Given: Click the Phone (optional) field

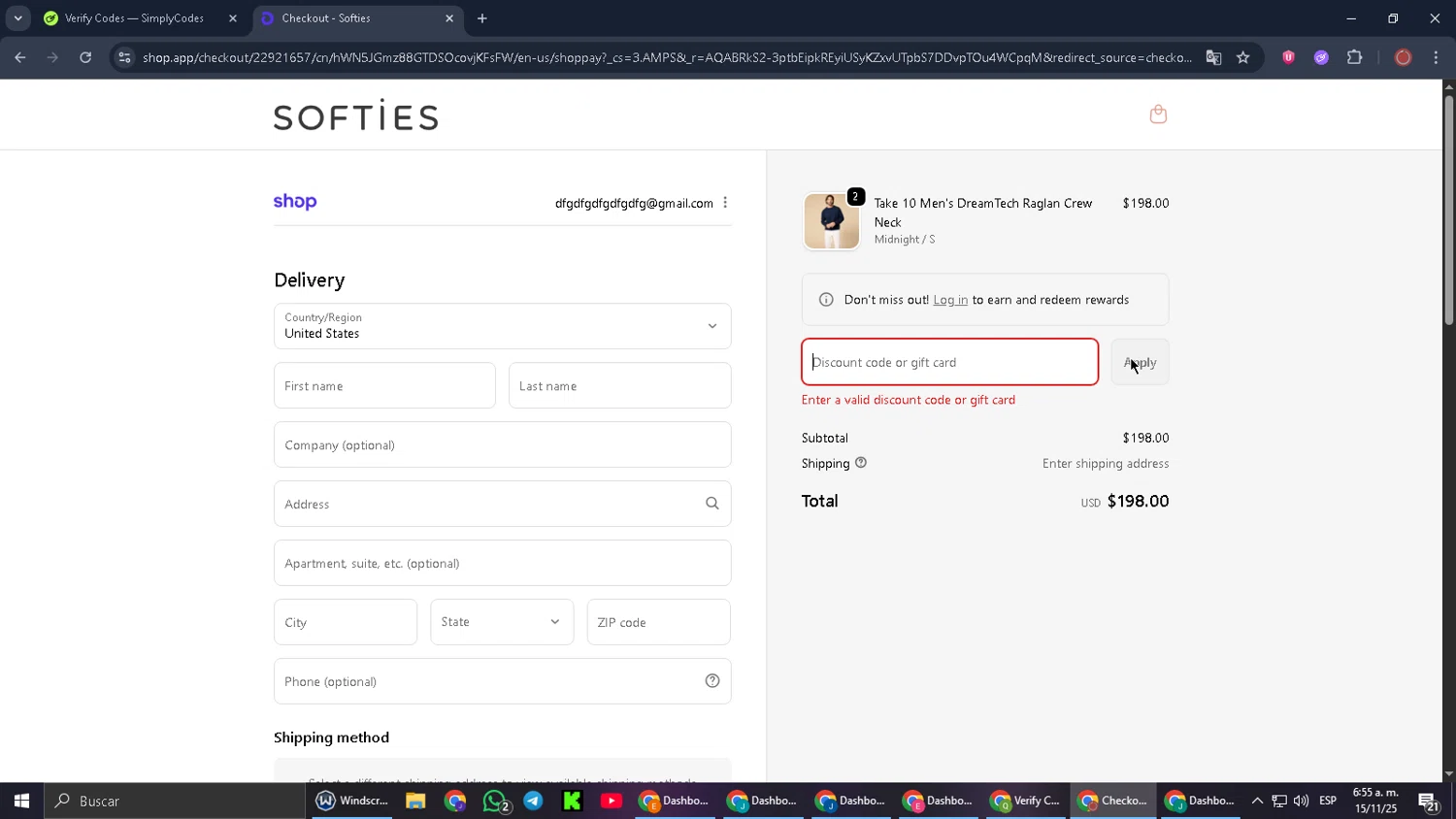Looking at the screenshot, I should click(503, 681).
